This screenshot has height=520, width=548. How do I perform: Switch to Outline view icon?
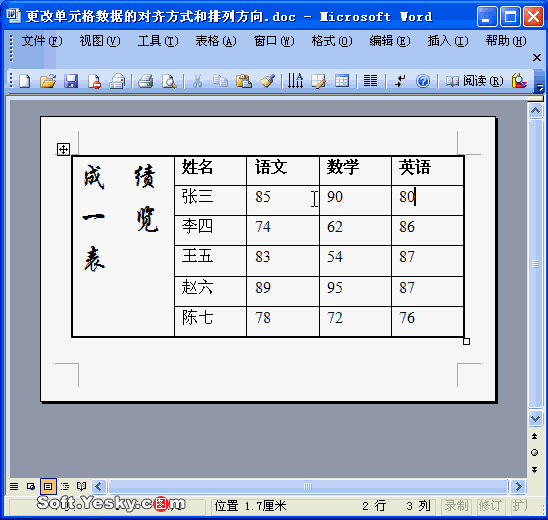coord(65,486)
